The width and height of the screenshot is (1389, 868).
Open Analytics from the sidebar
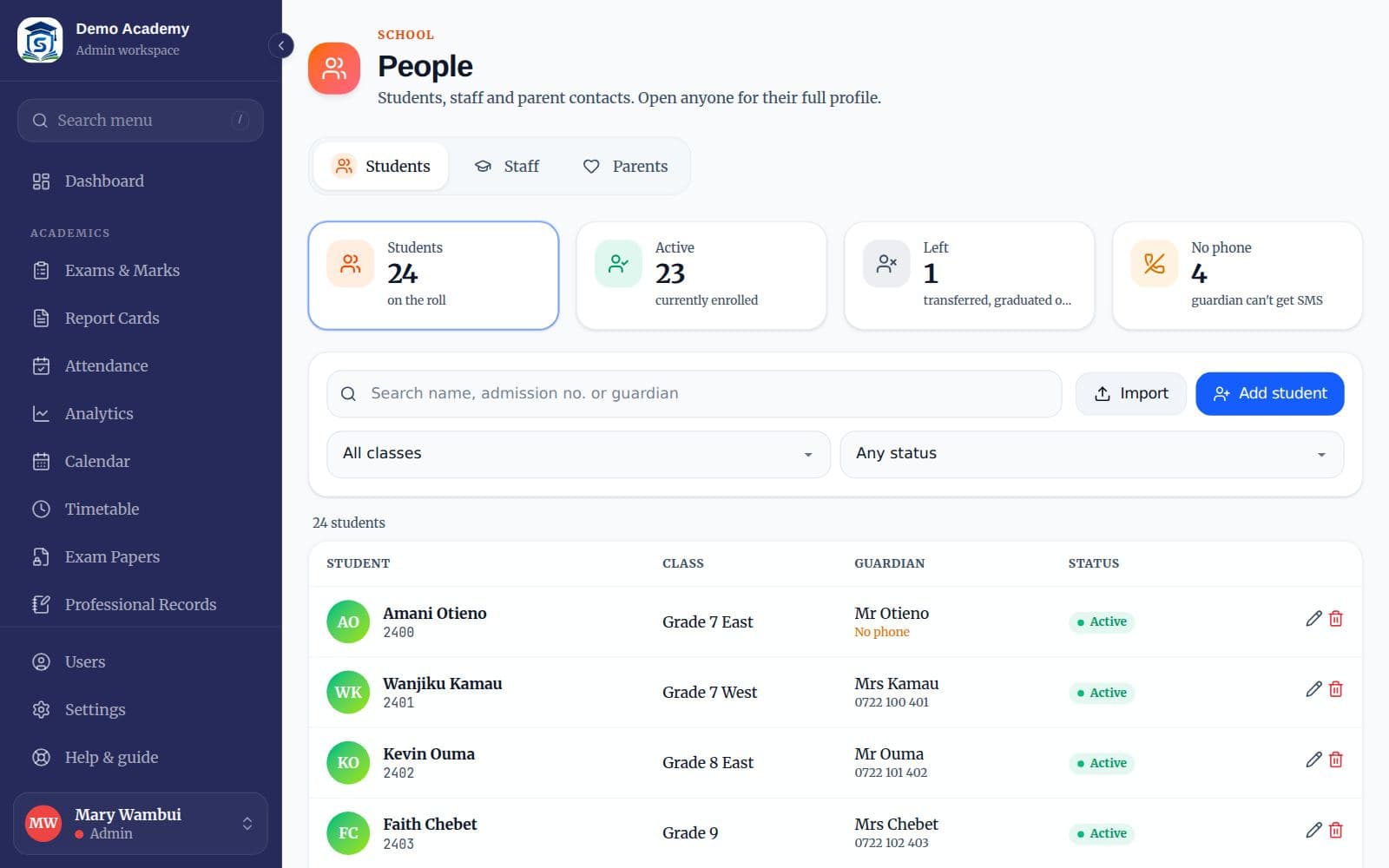click(x=141, y=413)
